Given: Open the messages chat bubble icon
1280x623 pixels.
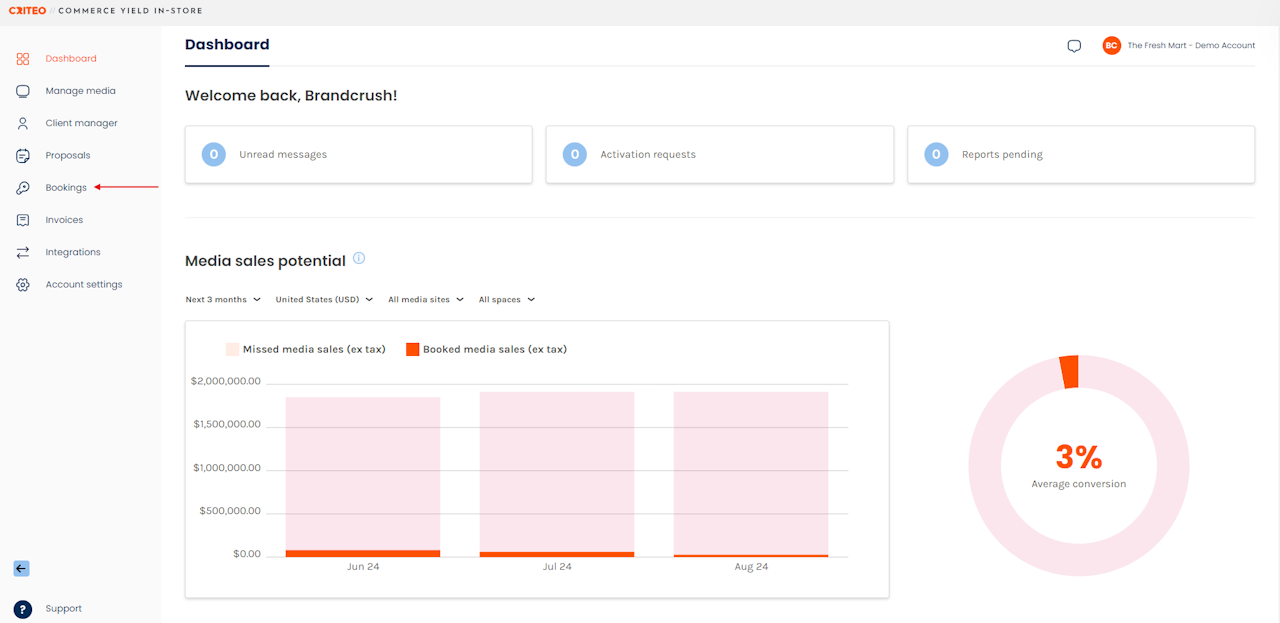Looking at the screenshot, I should click(1074, 46).
